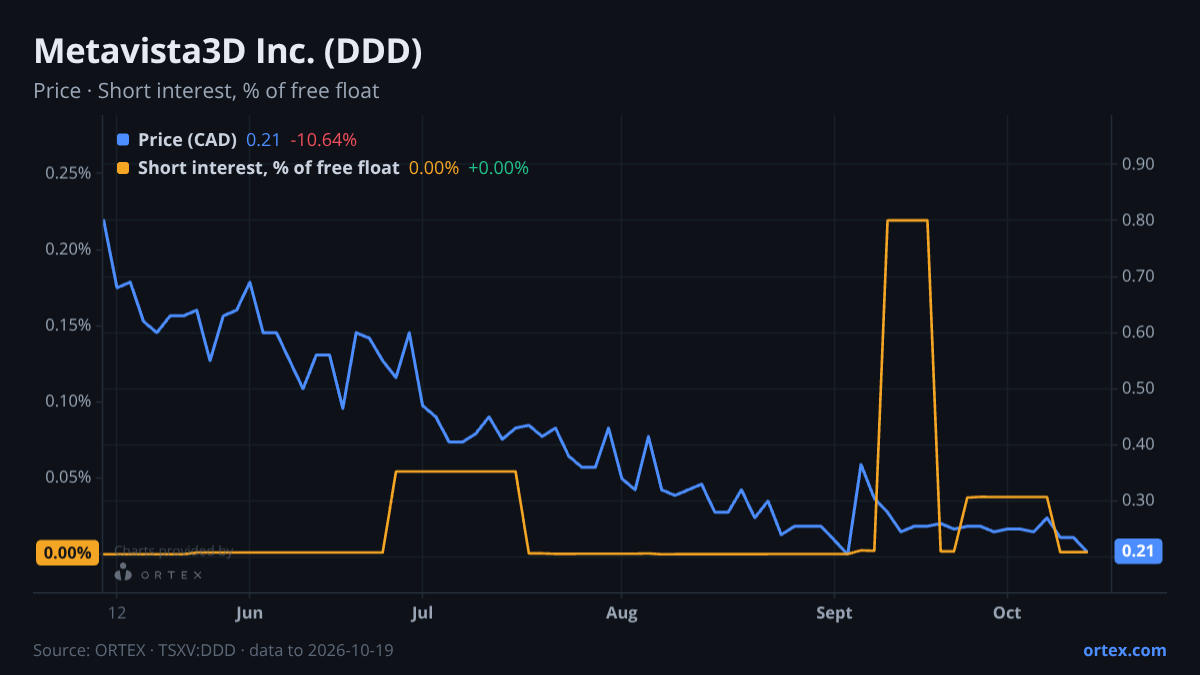Click the blue 0.21 value in the legend

[x=263, y=140]
